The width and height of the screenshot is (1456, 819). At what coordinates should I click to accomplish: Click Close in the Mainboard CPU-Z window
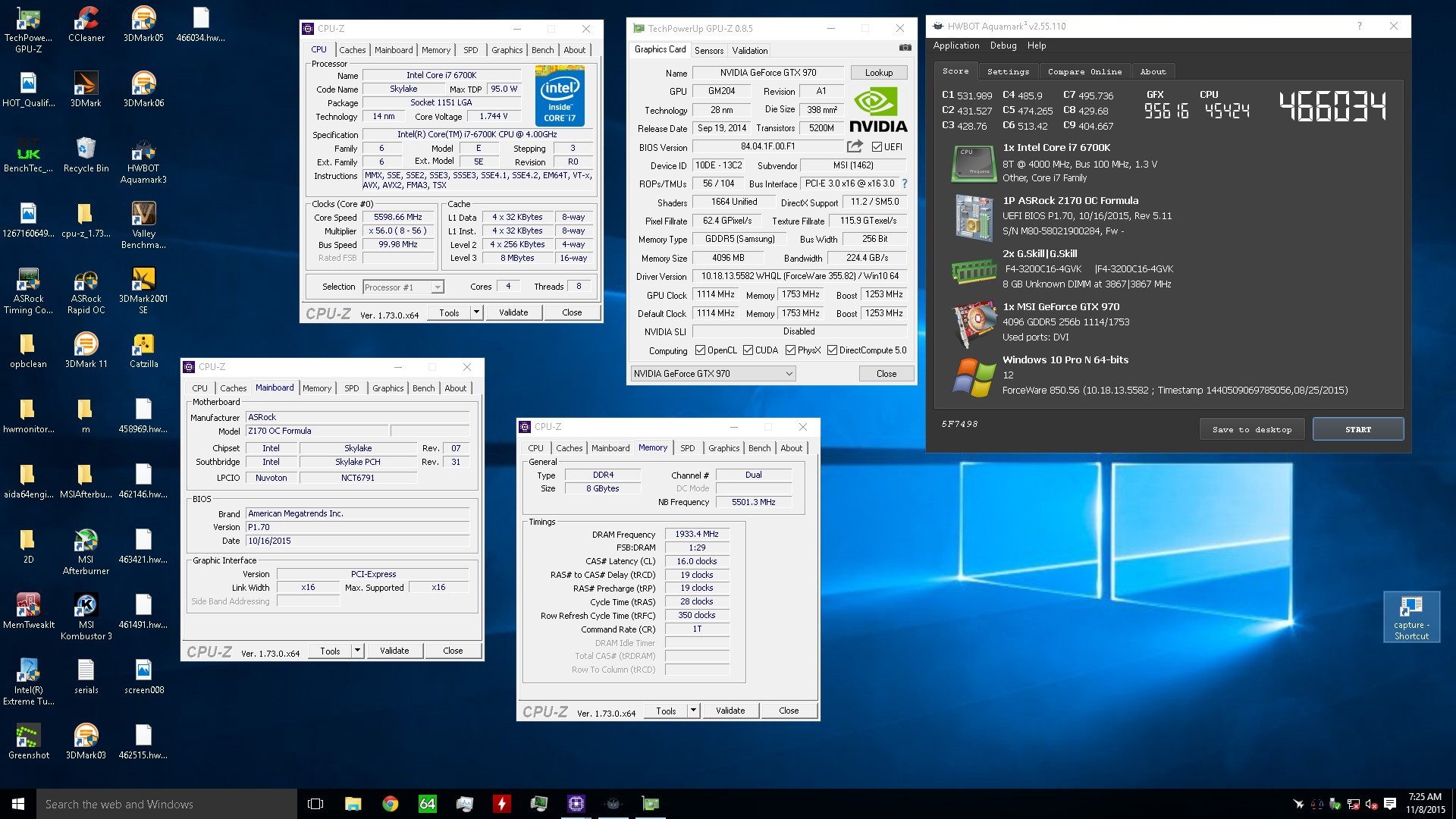(453, 651)
